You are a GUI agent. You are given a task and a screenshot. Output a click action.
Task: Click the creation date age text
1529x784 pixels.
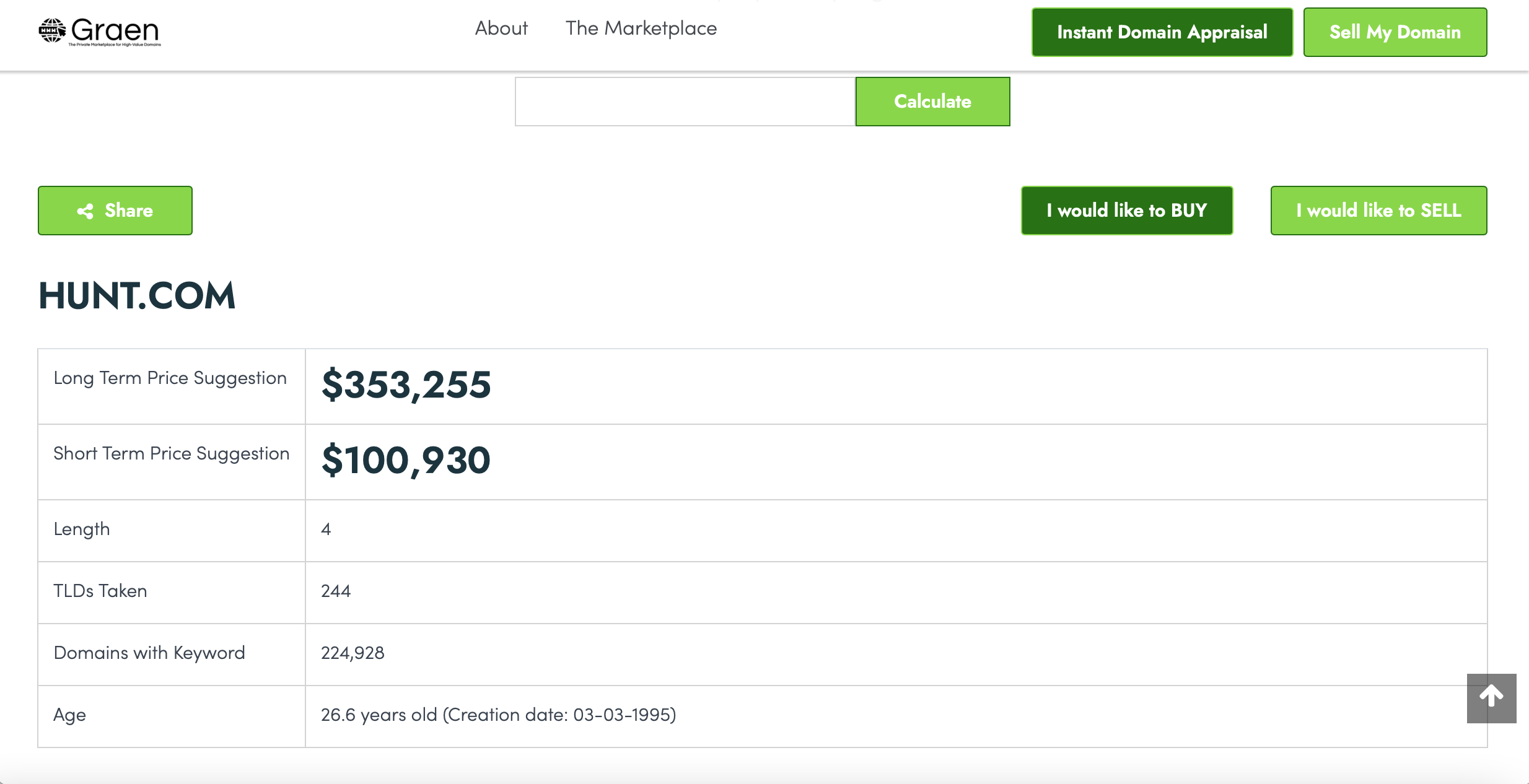point(498,715)
